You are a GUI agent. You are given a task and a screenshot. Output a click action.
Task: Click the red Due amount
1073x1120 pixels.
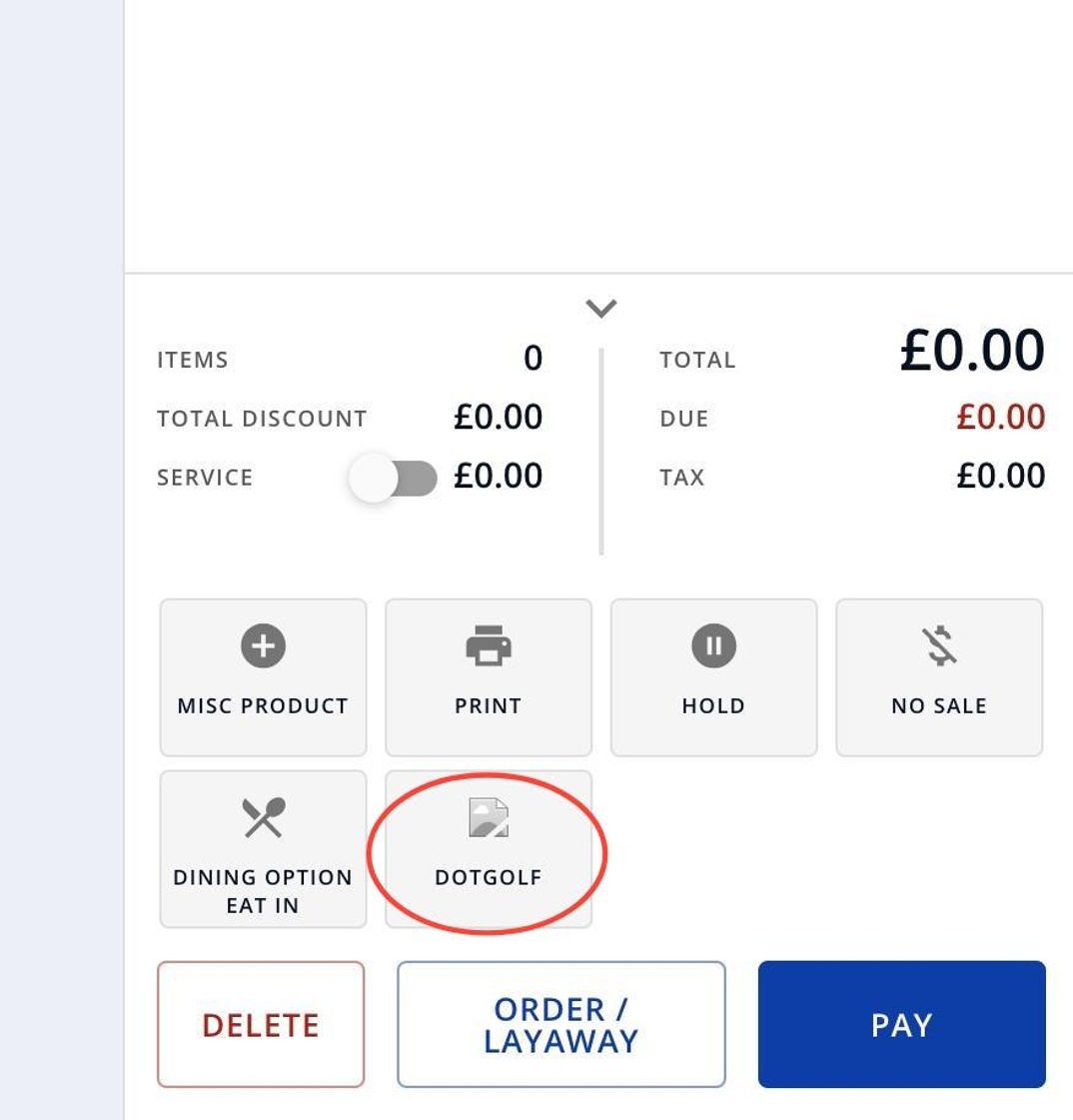1001,418
